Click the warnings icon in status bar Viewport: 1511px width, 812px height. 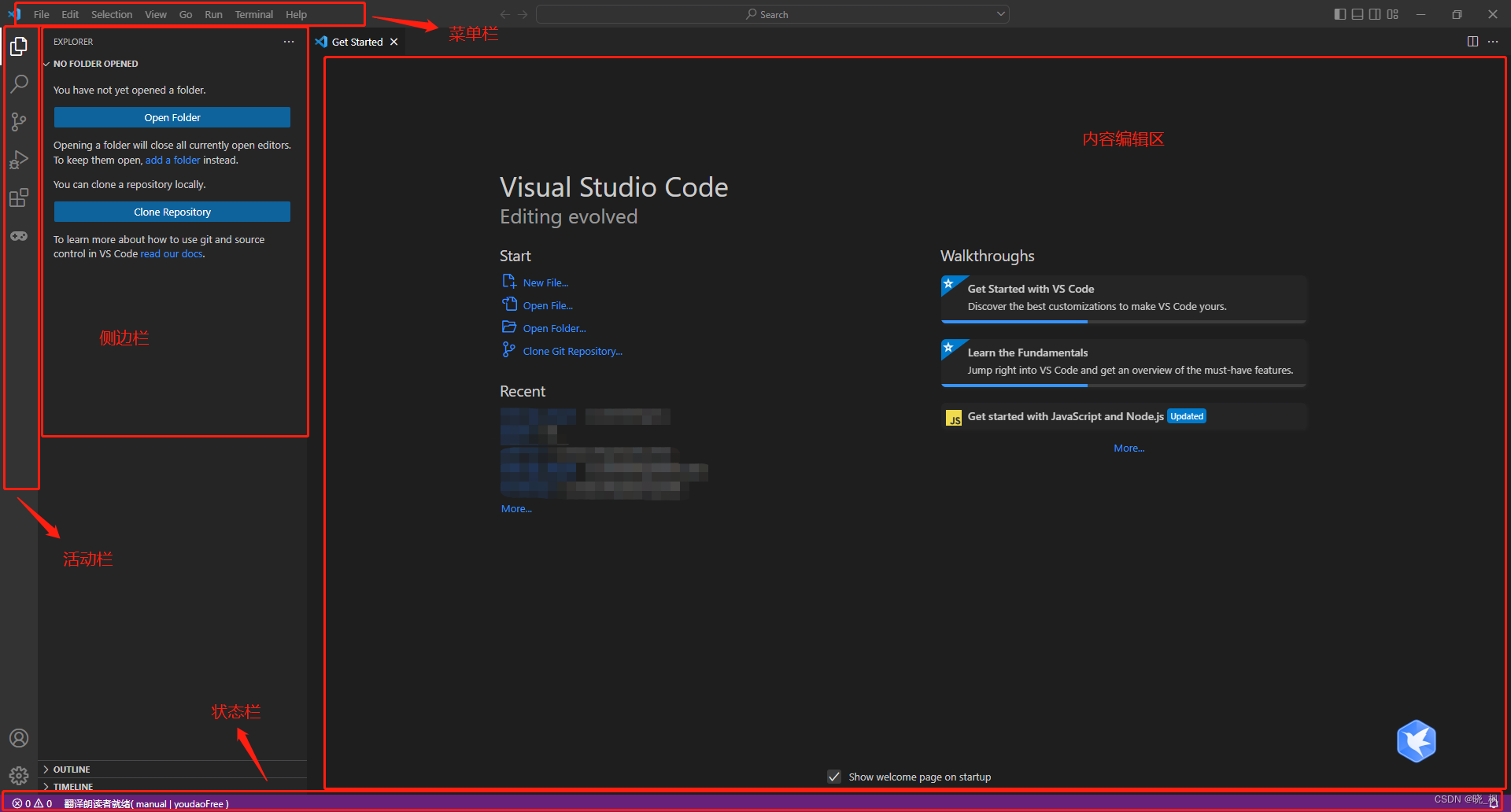click(x=39, y=803)
